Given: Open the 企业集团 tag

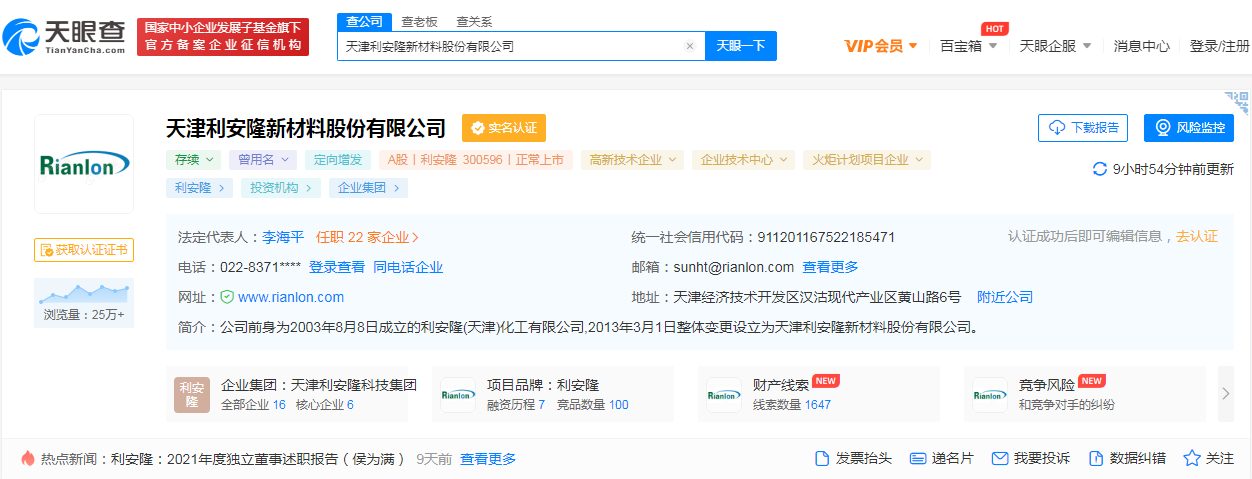Looking at the screenshot, I should 368,188.
